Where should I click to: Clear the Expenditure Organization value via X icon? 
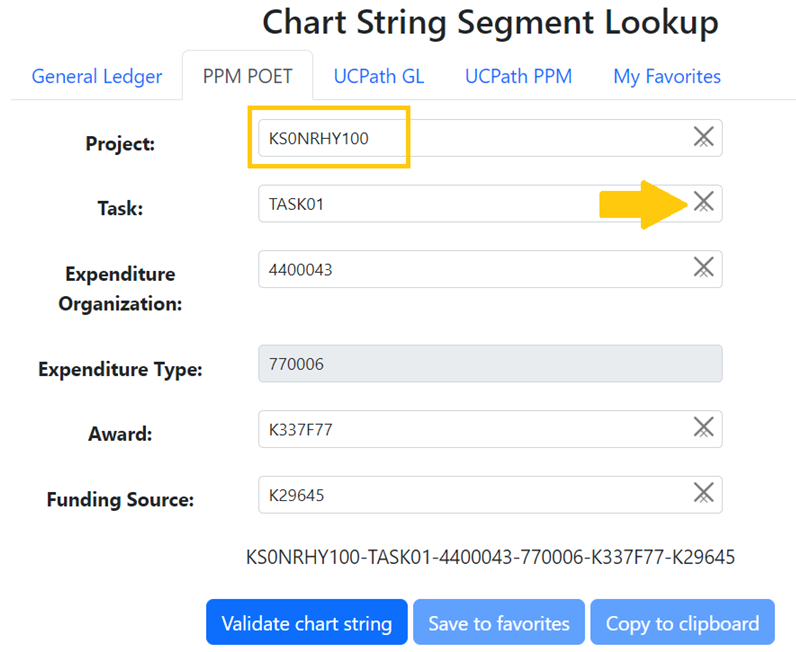coord(703,268)
